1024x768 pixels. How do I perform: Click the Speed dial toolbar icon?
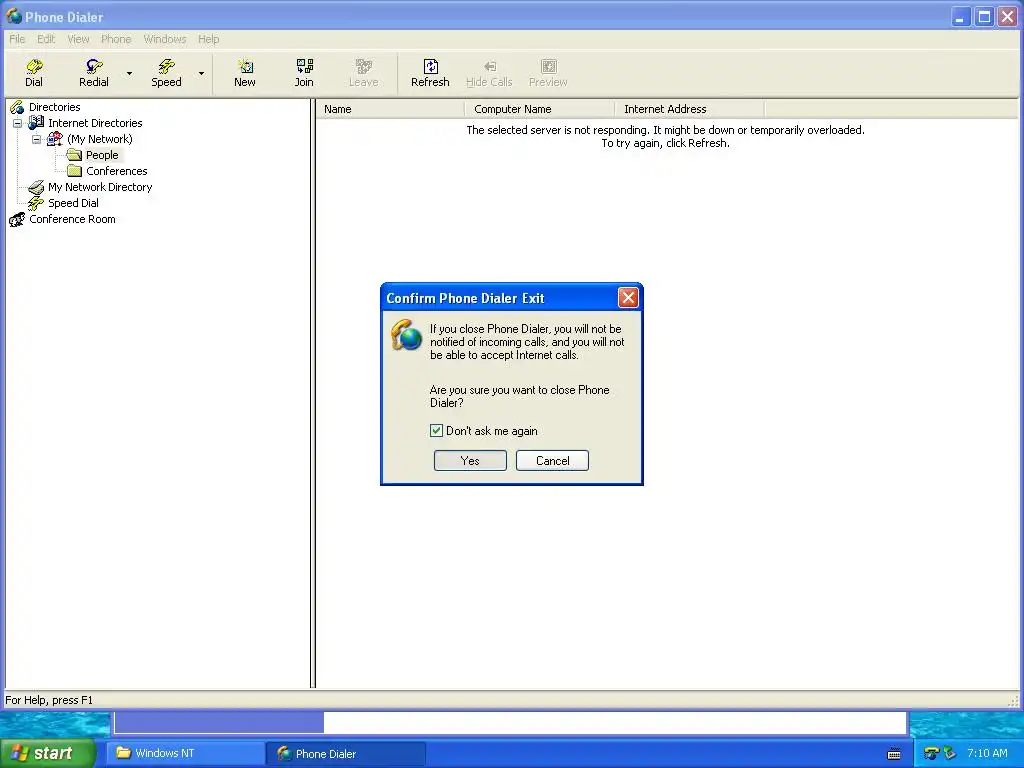click(167, 73)
